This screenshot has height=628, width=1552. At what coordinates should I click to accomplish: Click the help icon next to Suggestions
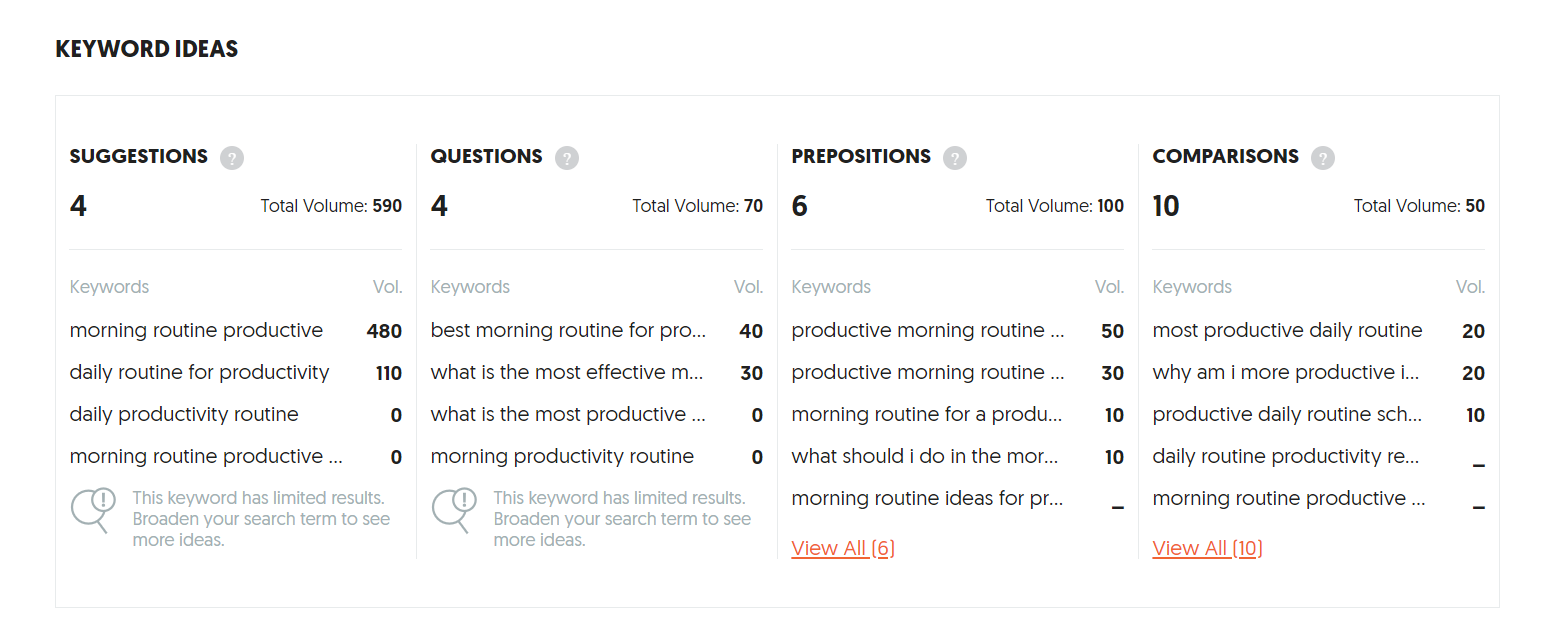(x=232, y=158)
